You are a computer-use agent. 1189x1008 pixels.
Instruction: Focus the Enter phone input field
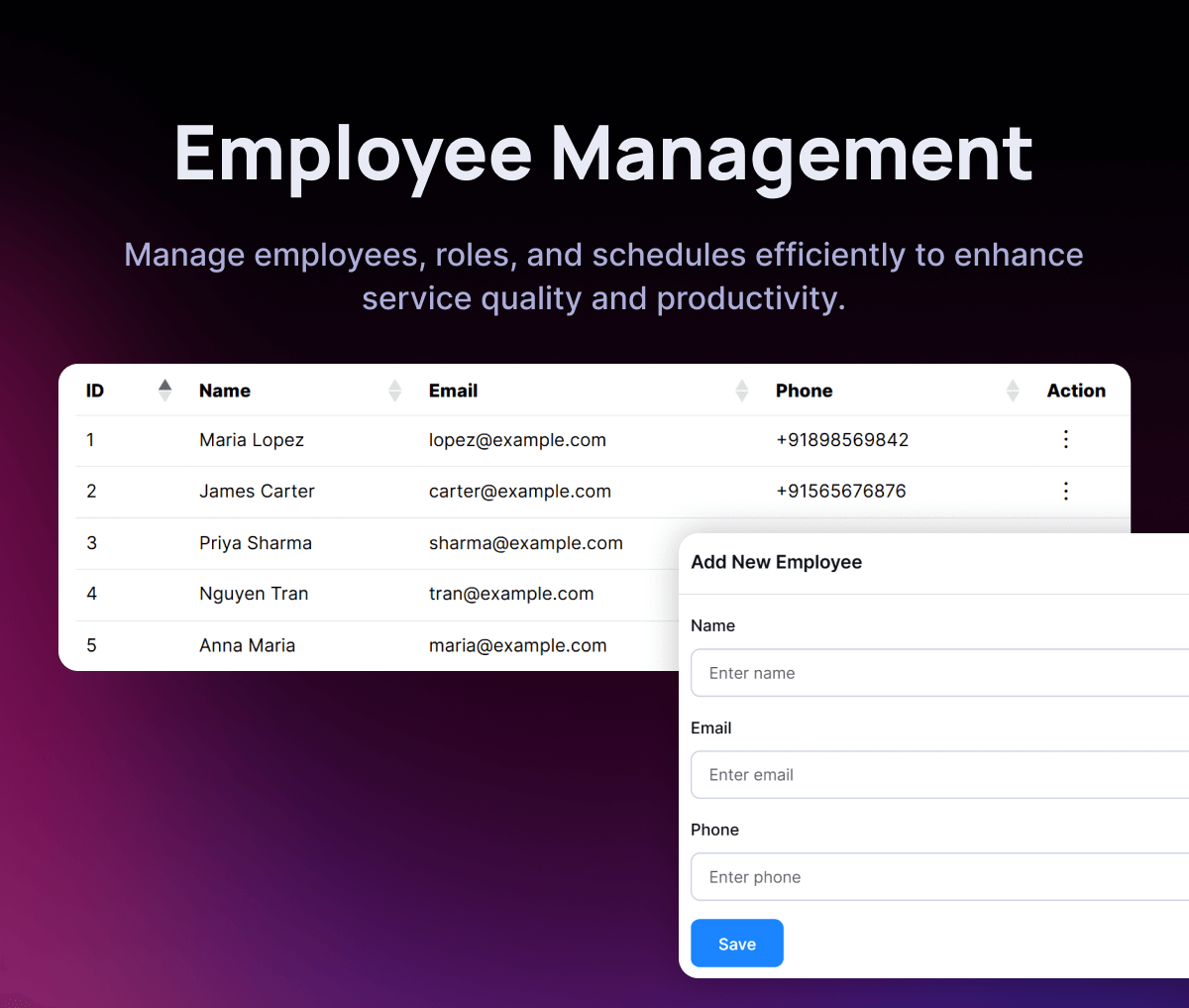coord(939,877)
